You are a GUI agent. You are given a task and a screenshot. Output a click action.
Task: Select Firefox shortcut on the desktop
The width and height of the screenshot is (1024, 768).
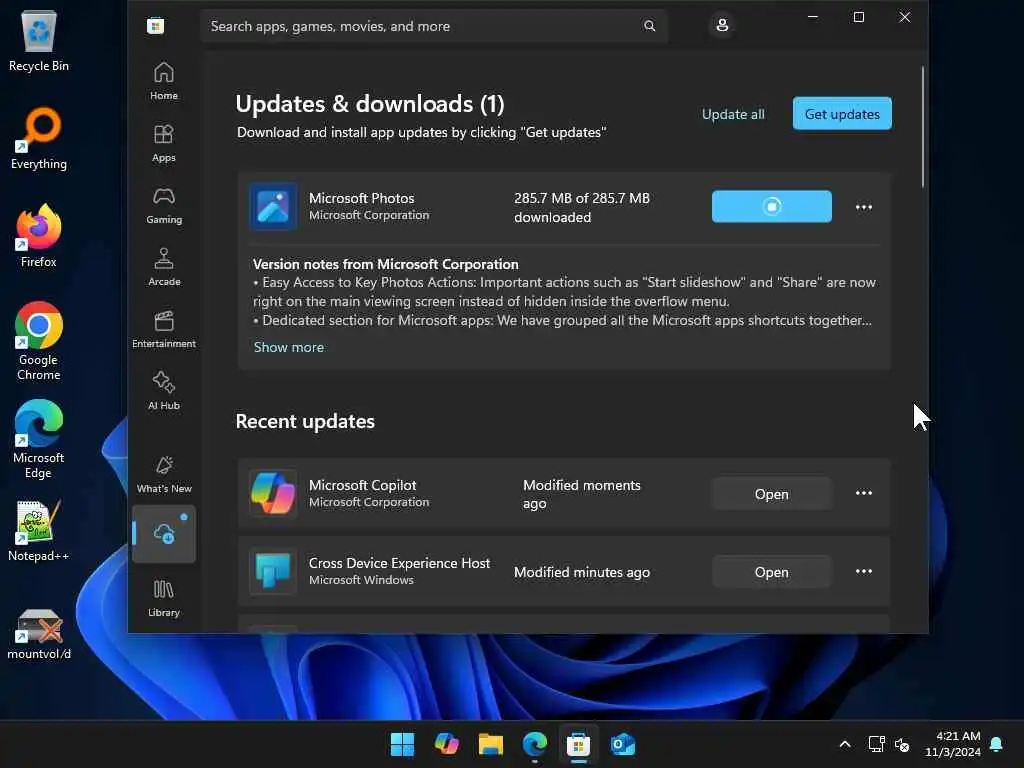point(39,236)
